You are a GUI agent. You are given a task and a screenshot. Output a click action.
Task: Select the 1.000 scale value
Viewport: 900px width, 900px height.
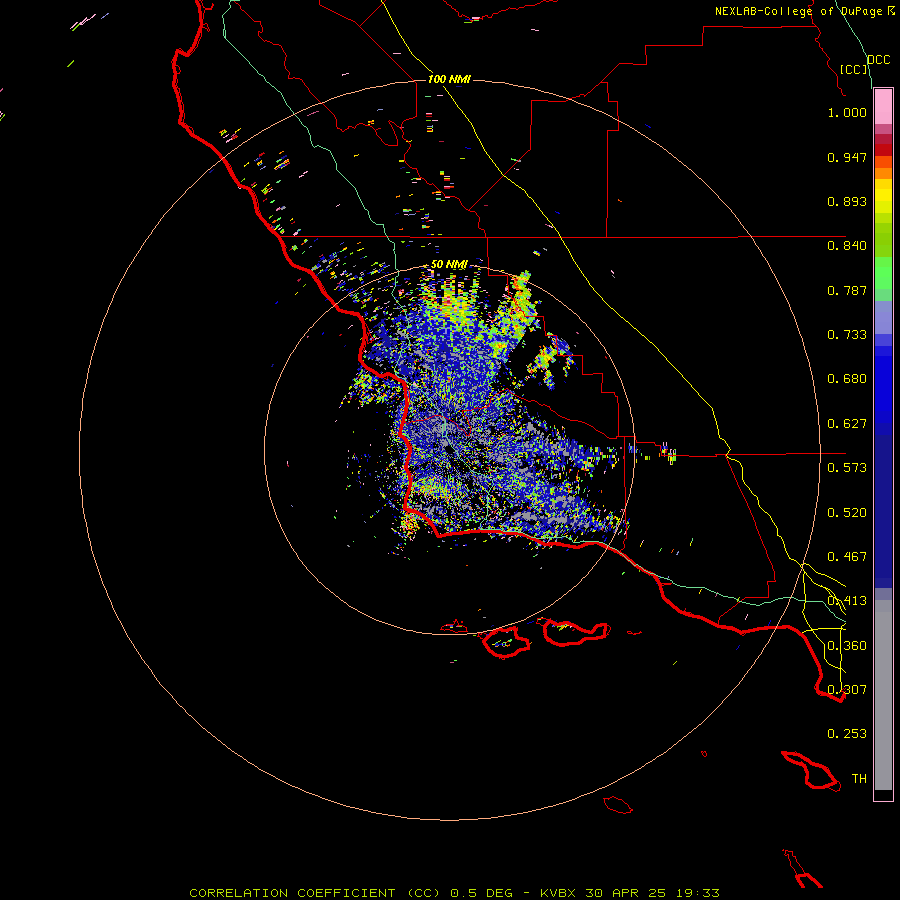(847, 112)
